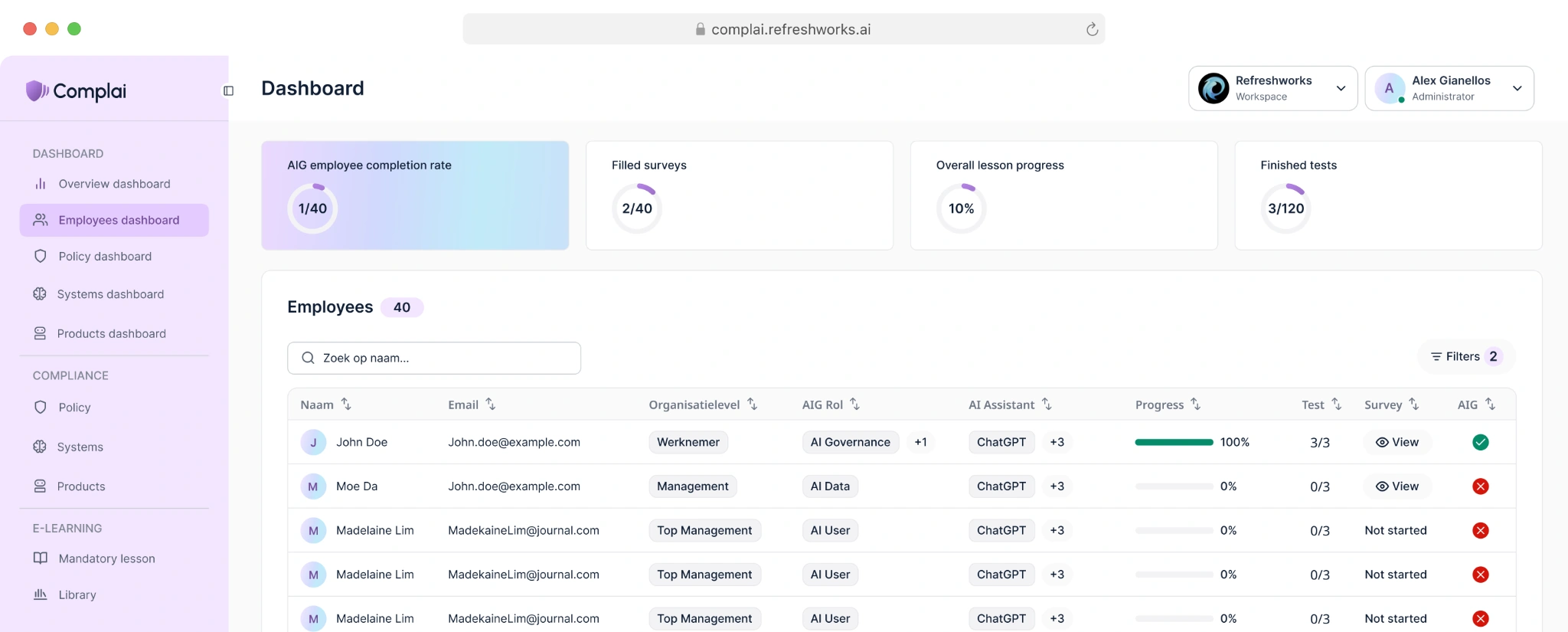
Task: Toggle sort order on AIG column
Action: [x=1490, y=404]
